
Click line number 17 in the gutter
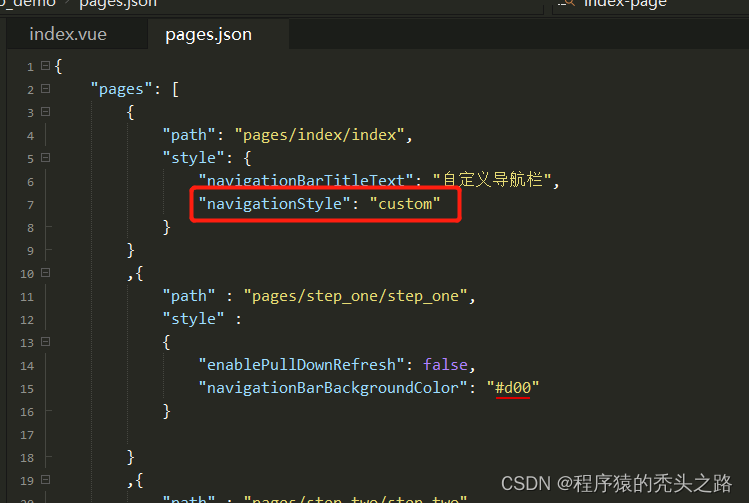[27, 435]
